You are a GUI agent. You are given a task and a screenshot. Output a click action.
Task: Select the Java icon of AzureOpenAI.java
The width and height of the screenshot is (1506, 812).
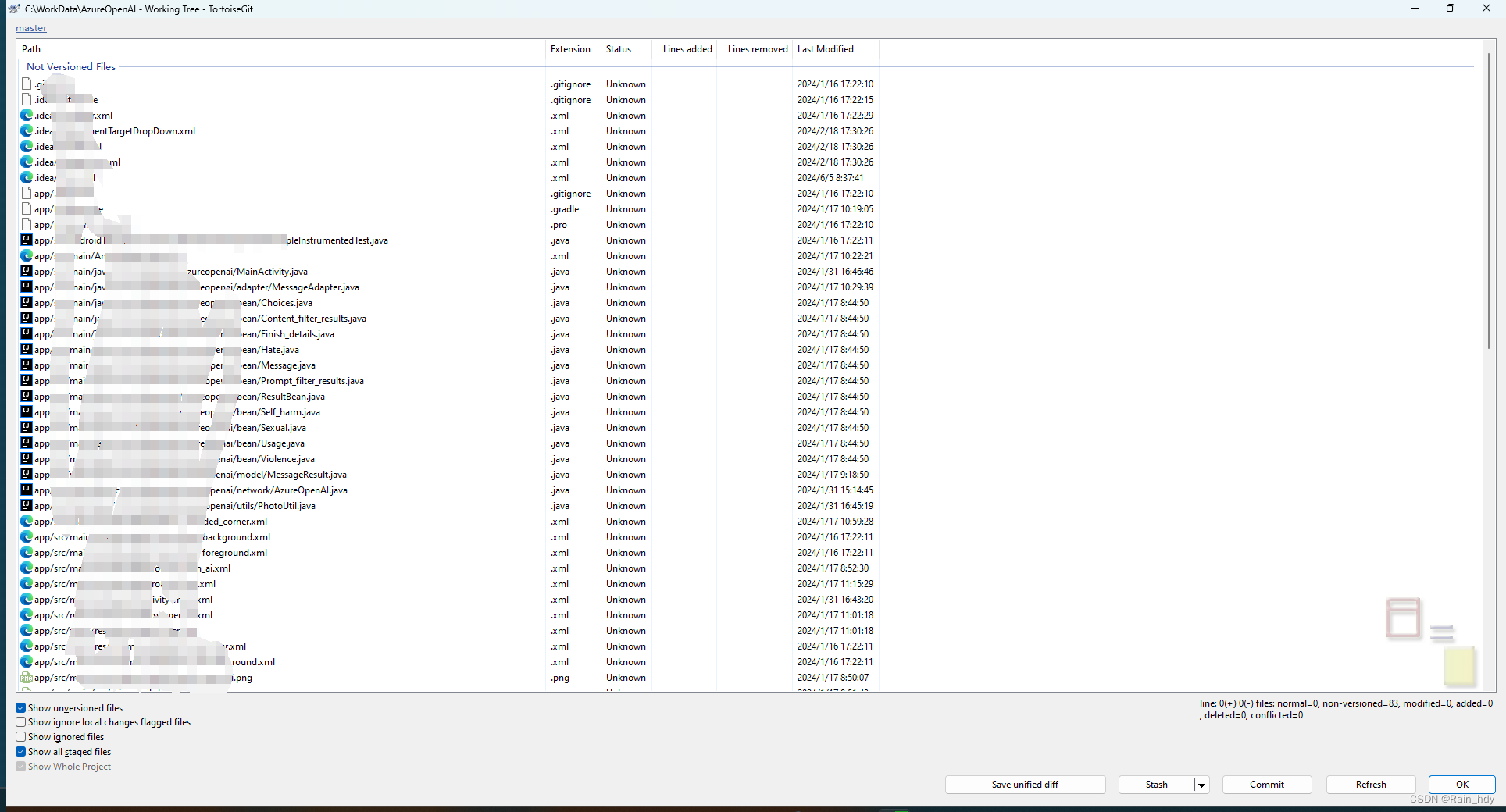pyautogui.click(x=27, y=490)
